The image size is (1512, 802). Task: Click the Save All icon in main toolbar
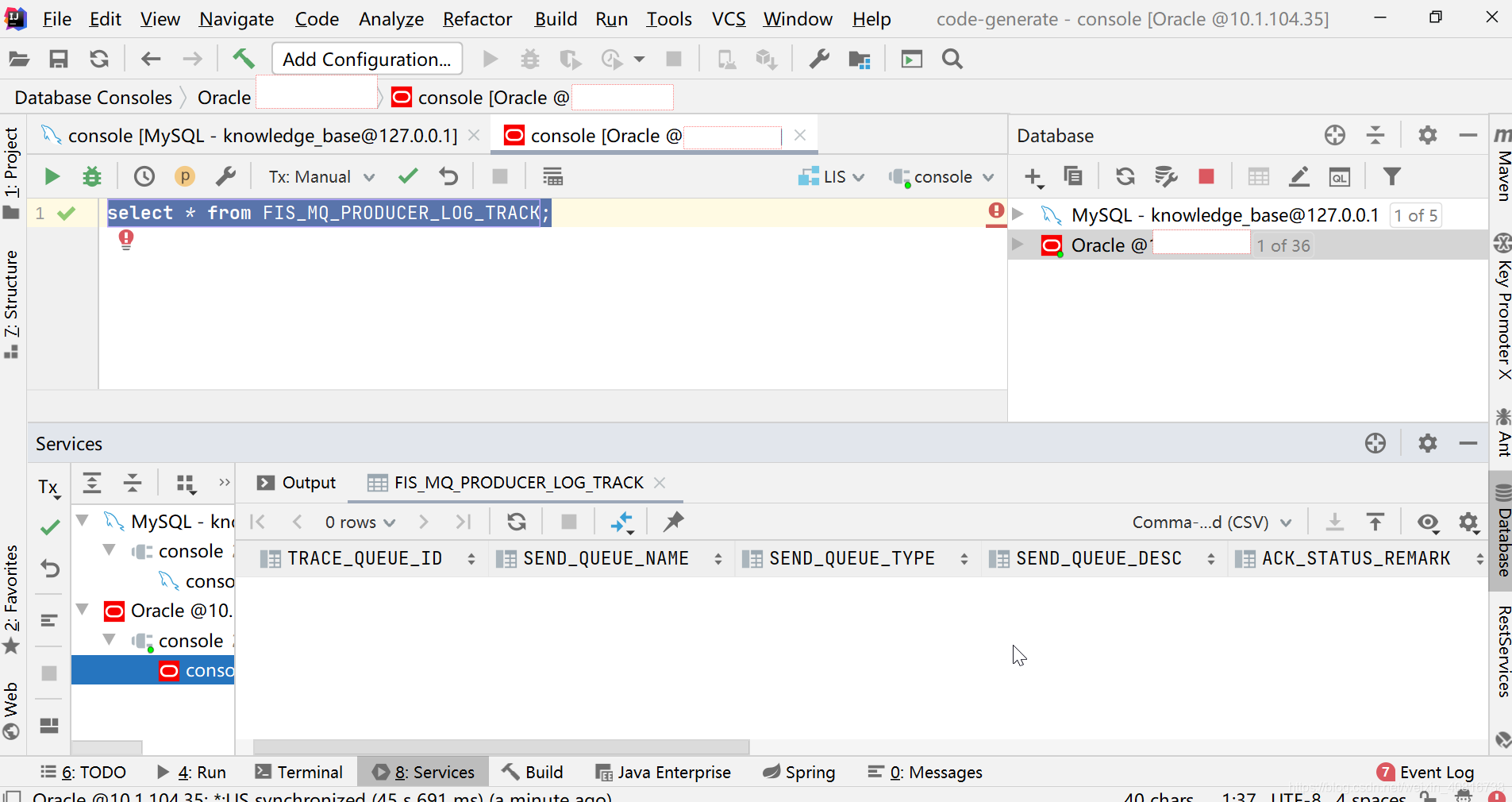click(59, 59)
